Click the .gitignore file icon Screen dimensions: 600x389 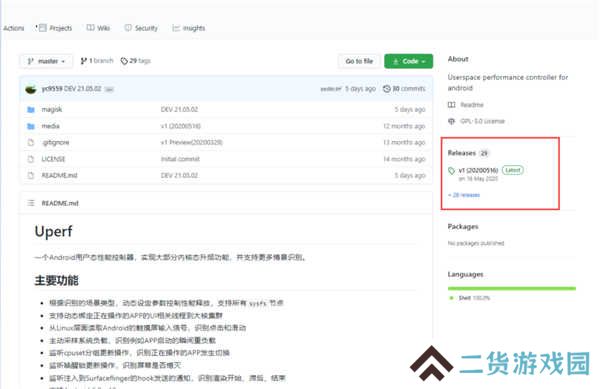click(x=31, y=142)
